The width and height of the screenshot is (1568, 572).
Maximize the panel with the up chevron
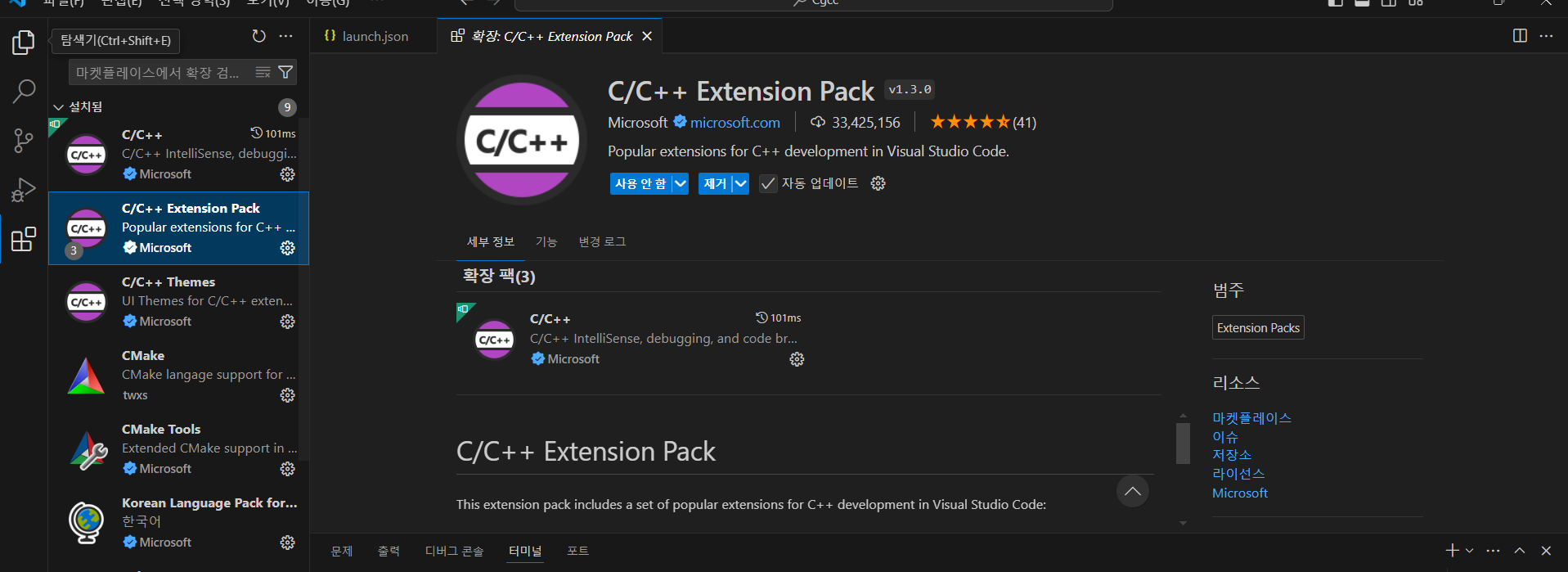pos(1520,551)
